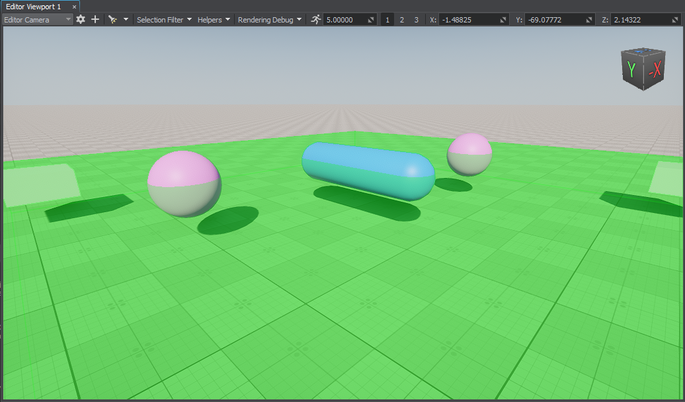Image resolution: width=685 pixels, height=402 pixels.
Task: Select camera speed preset 2
Action: 402,19
